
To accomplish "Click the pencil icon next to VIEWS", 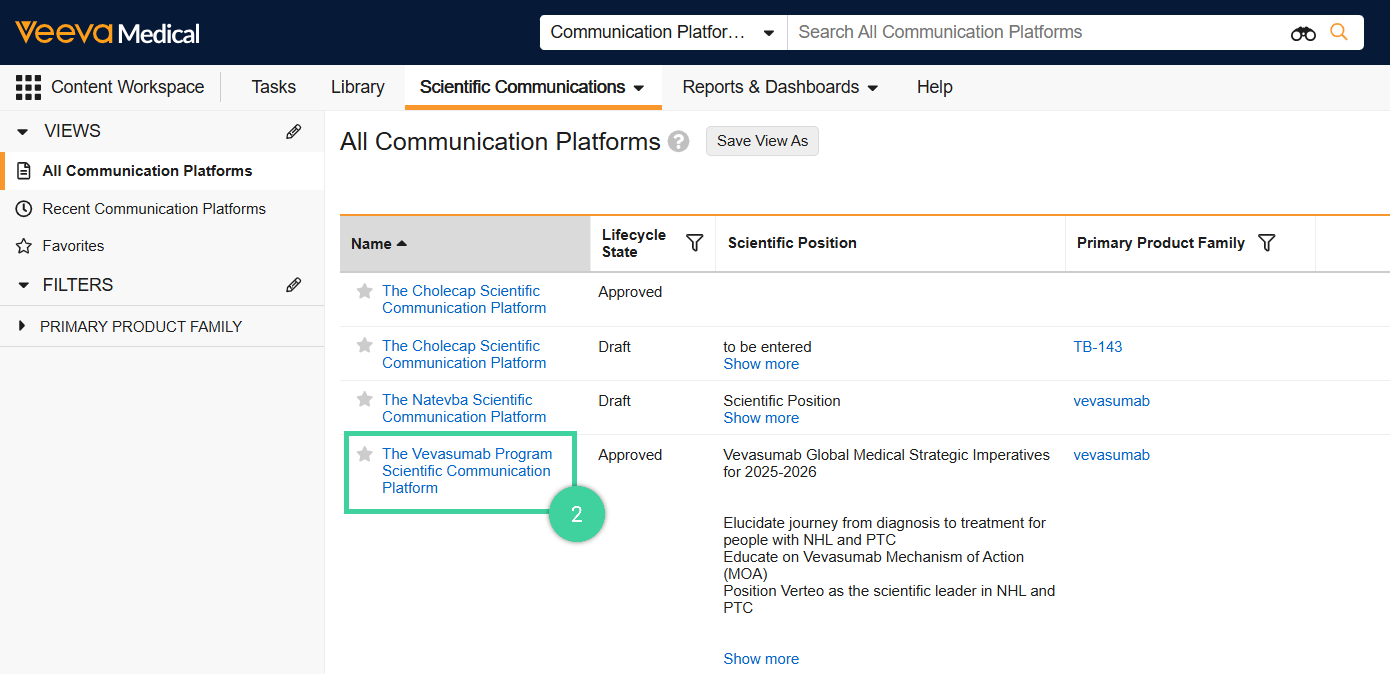I will (x=293, y=130).
